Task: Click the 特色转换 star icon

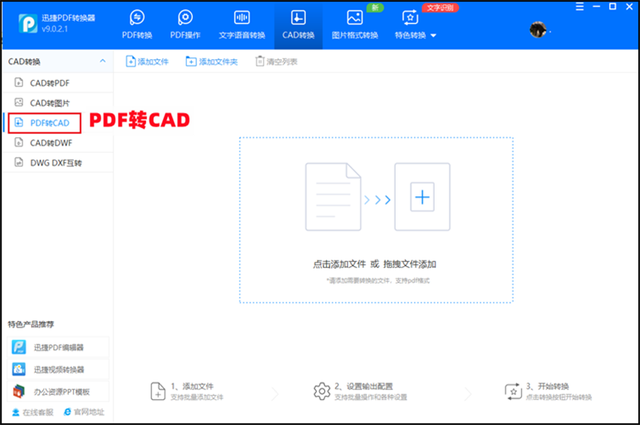Action: click(410, 18)
